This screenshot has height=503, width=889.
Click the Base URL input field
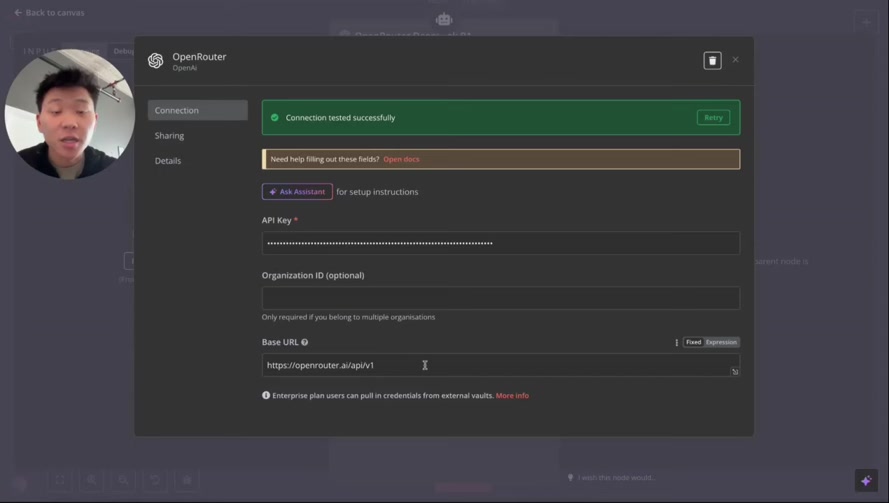(x=501, y=365)
